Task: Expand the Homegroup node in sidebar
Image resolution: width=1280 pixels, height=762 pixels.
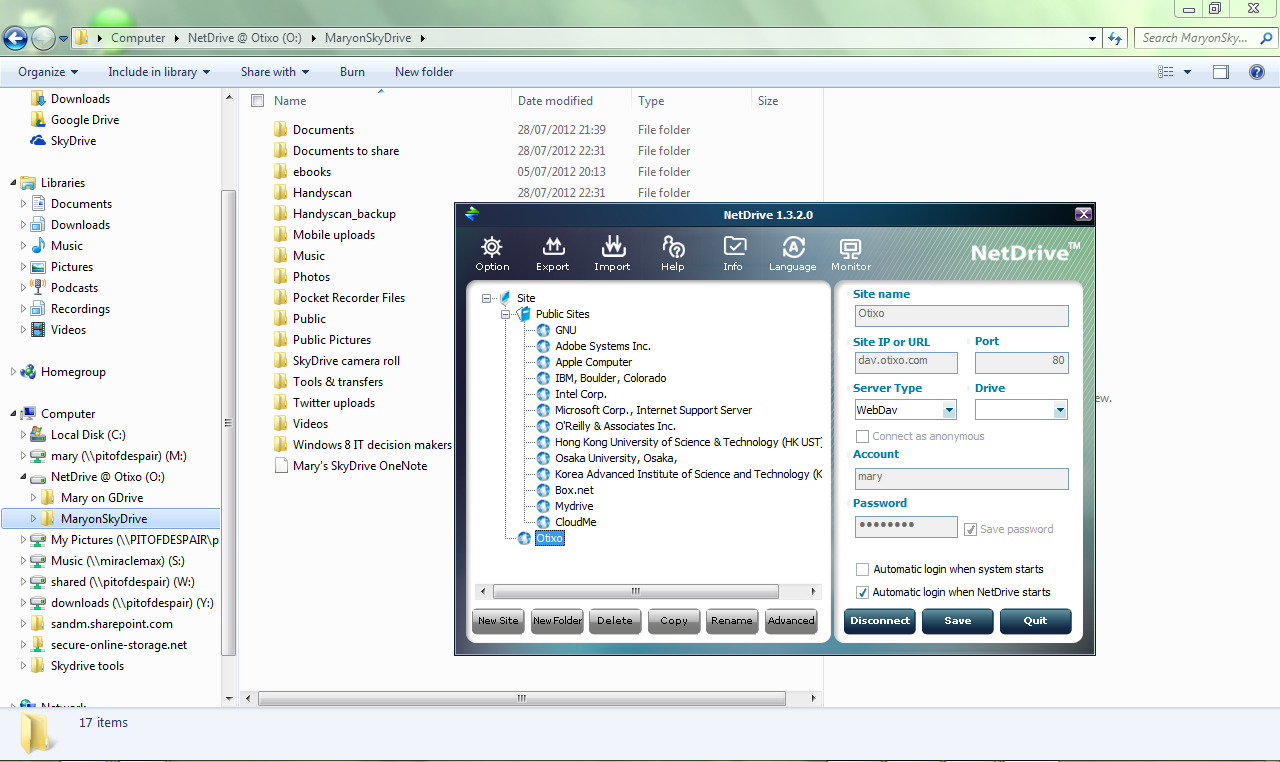Action: [x=14, y=372]
